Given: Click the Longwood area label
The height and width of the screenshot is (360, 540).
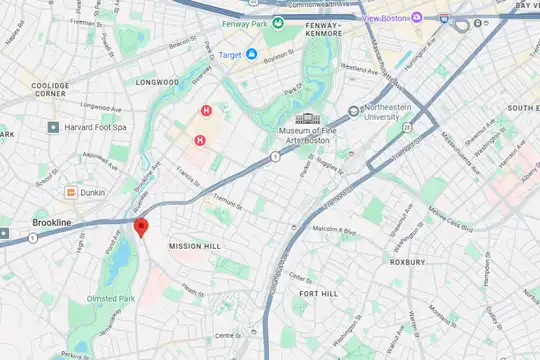Looking at the screenshot, I should click(x=157, y=82).
